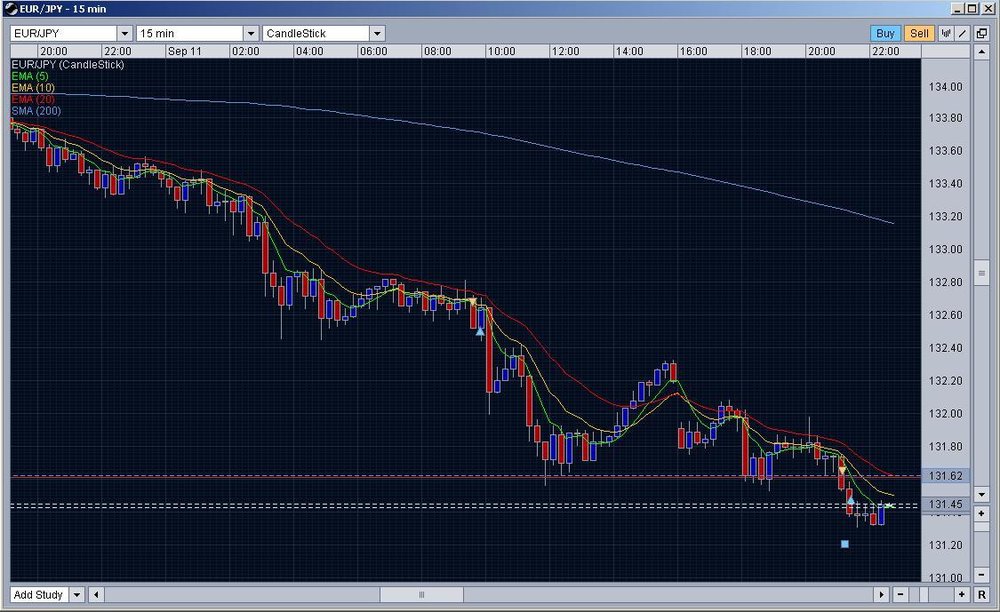Click the horizontal scrollbar thumb
The width and height of the screenshot is (1000, 612).
[422, 595]
